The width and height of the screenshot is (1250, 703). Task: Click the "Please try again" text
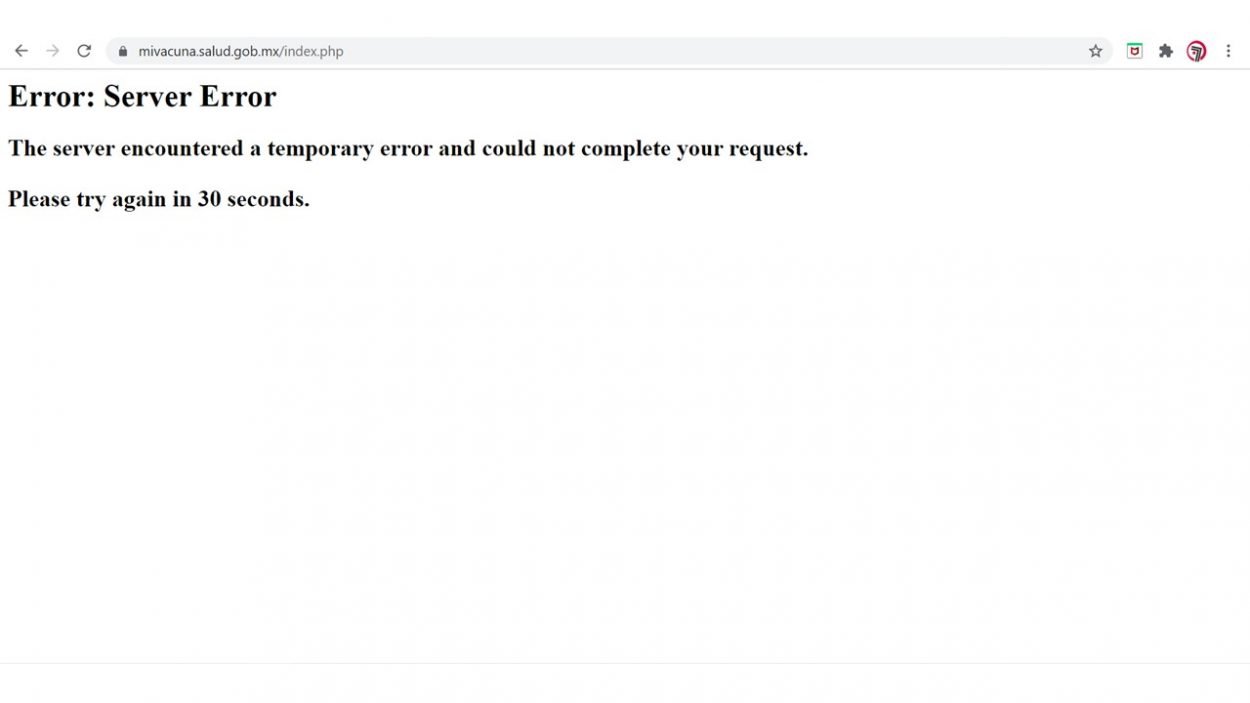pos(88,199)
